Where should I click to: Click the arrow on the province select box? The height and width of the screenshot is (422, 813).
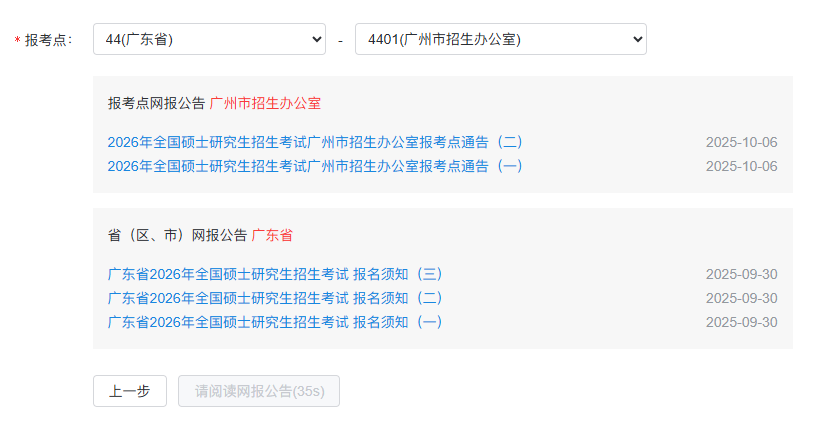(317, 39)
